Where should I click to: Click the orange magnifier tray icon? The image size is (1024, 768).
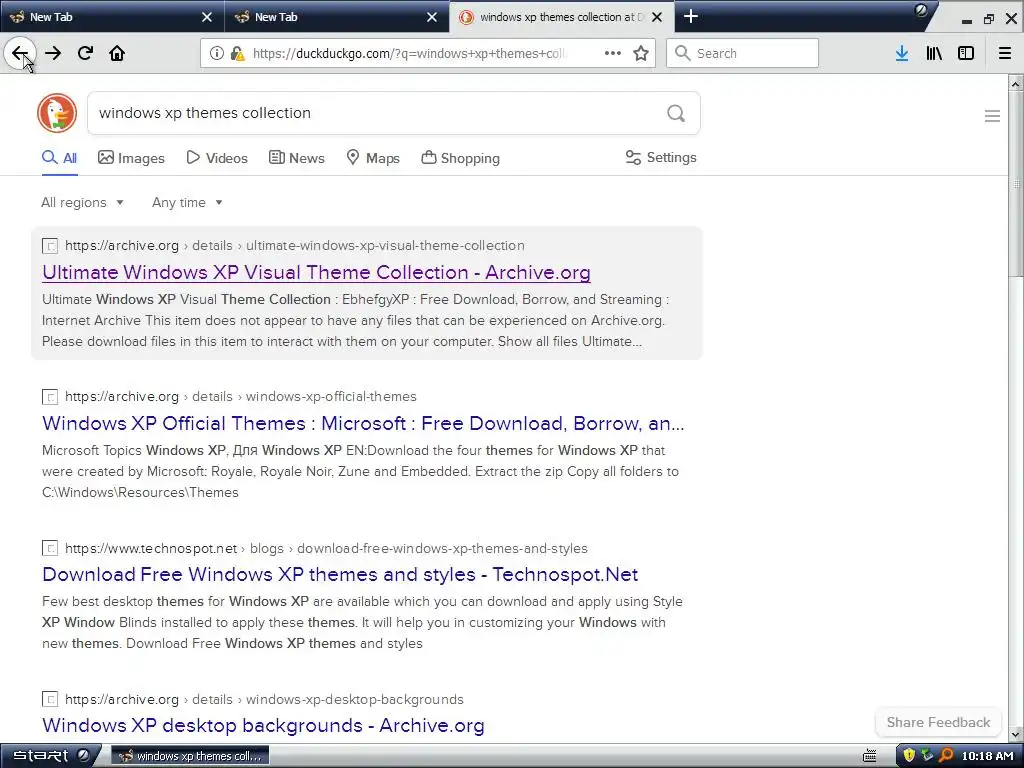pos(946,756)
